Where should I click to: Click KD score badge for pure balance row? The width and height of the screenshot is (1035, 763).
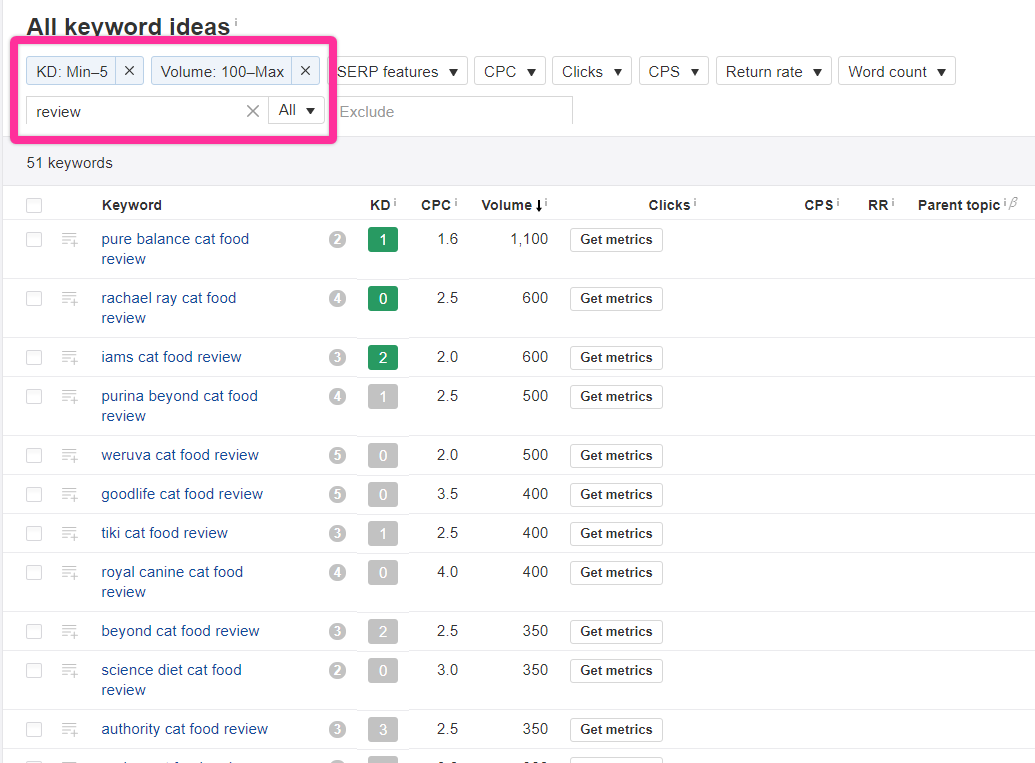pos(383,240)
